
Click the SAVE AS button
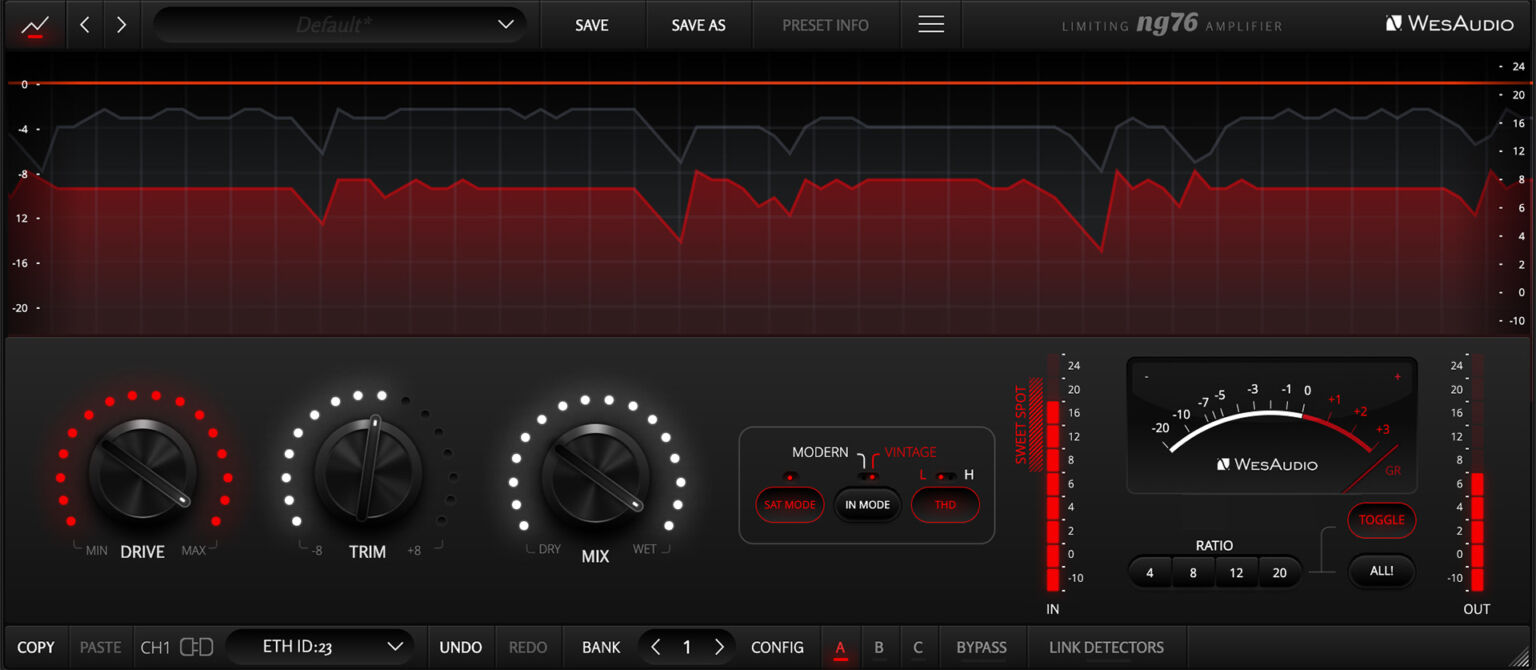[x=698, y=25]
